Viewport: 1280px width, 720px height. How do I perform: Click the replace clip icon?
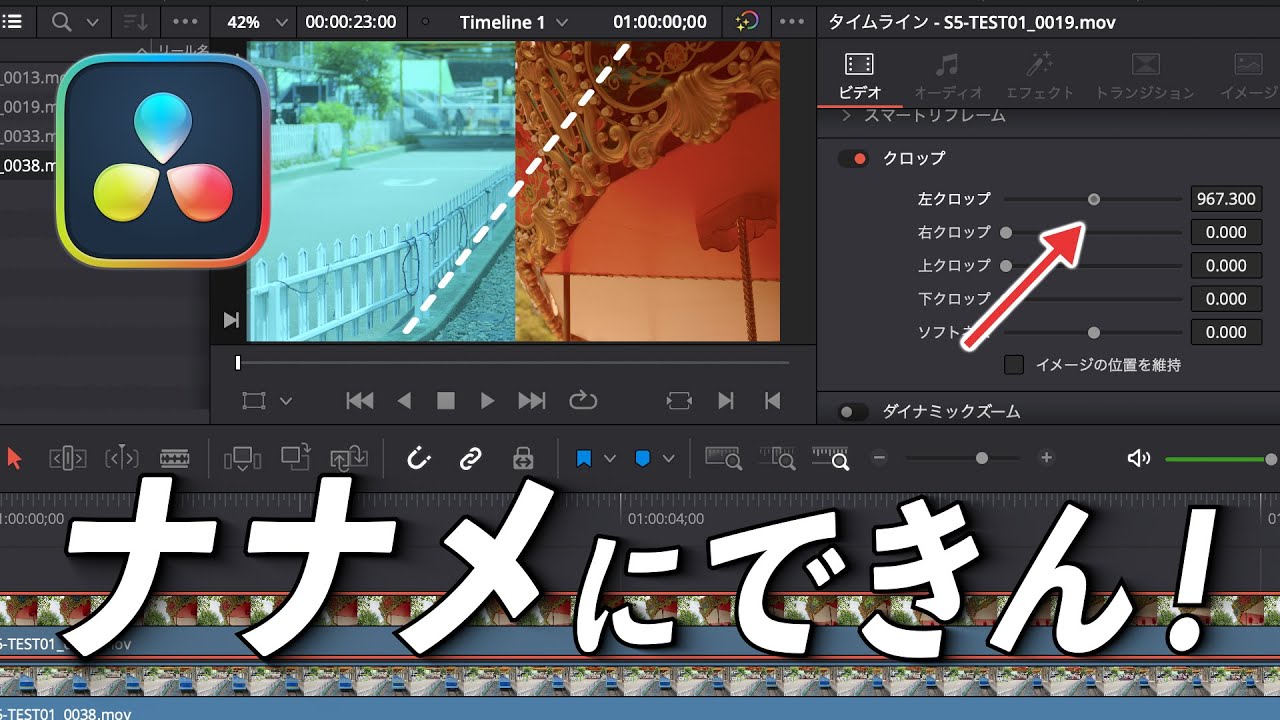(349, 459)
